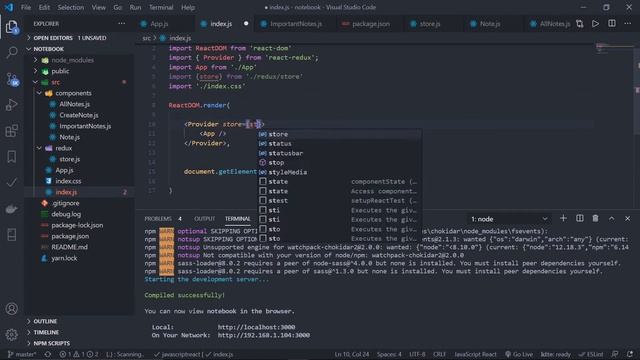This screenshot has height=360, width=640.
Task: Open the Terminal menu
Action: [x=161, y=7]
